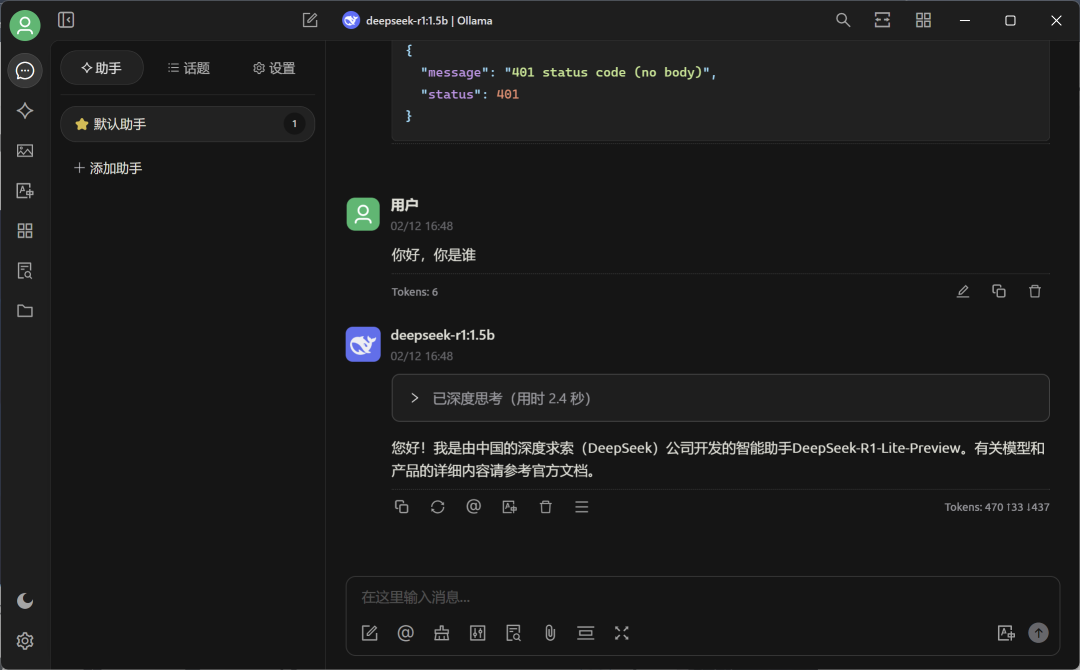Open the knowledge base sidebar icon
The image size is (1080, 670).
(25, 271)
